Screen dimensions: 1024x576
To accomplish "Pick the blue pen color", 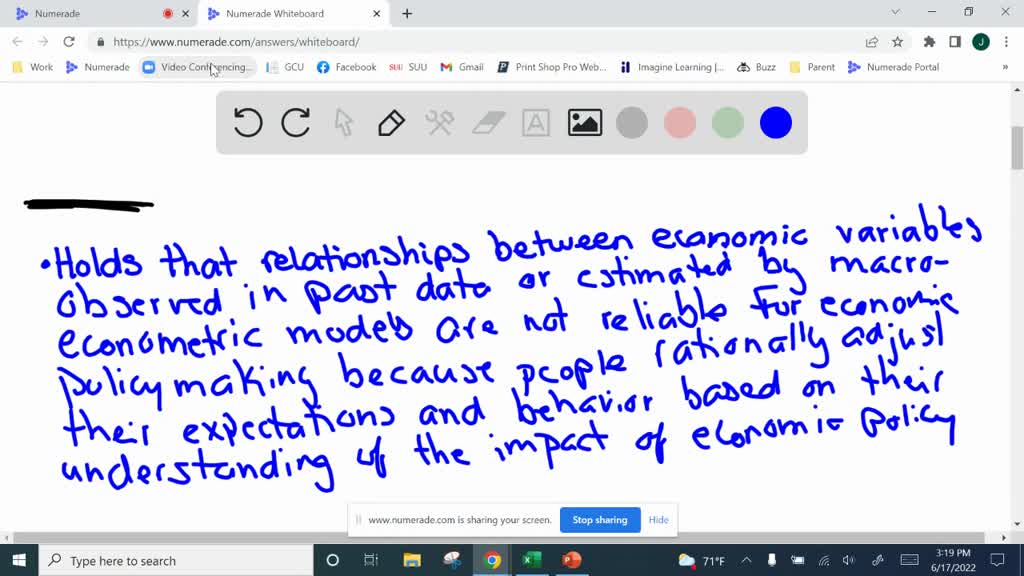I will tap(776, 123).
